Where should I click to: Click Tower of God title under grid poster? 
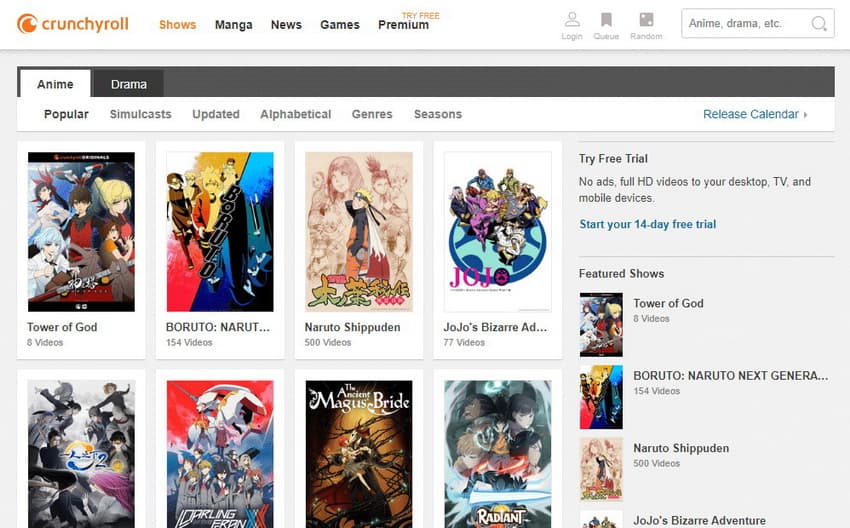coord(62,327)
